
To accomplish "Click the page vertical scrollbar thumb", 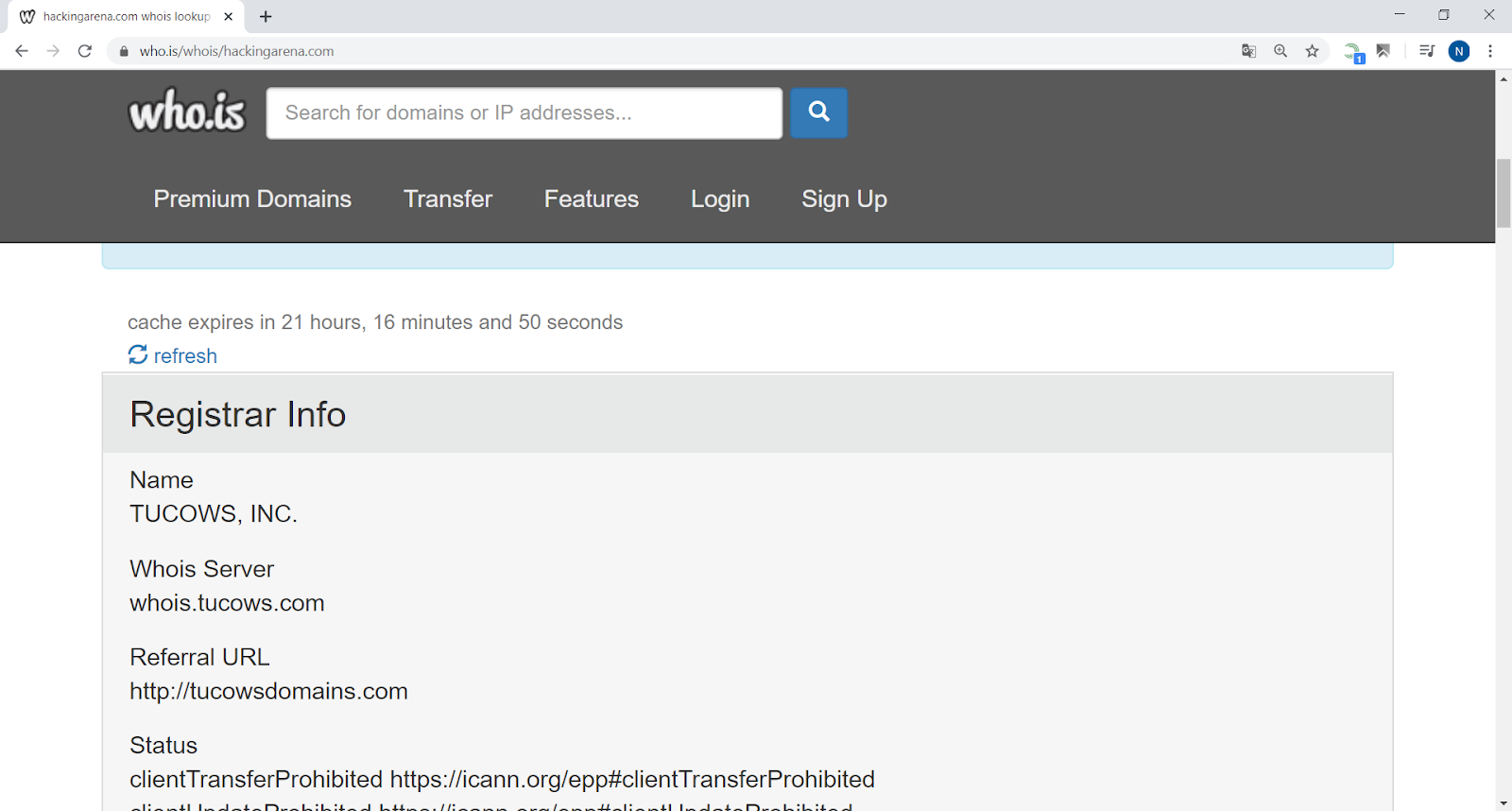I will (x=1503, y=194).
